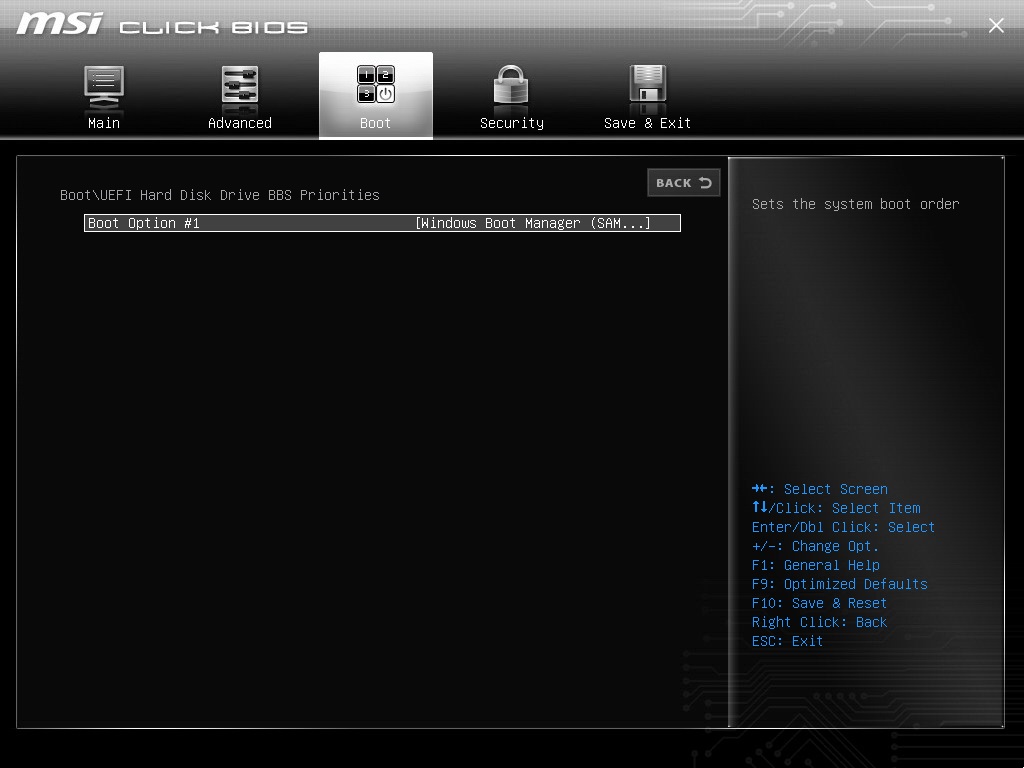Click the Save & Exit floppy disk icon

pyautogui.click(x=647, y=86)
